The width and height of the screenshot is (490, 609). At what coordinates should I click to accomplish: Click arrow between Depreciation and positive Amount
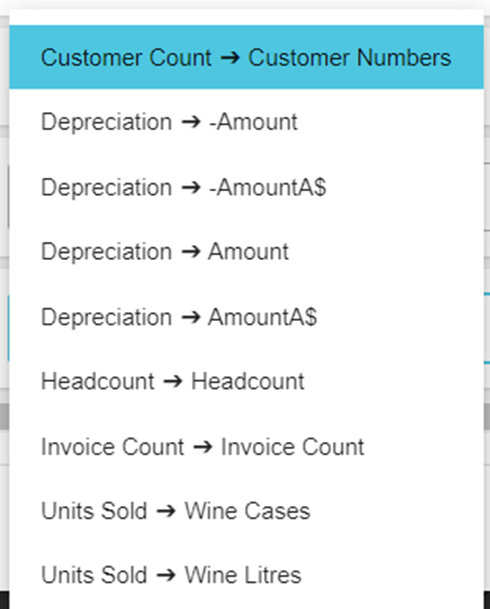click(x=191, y=252)
